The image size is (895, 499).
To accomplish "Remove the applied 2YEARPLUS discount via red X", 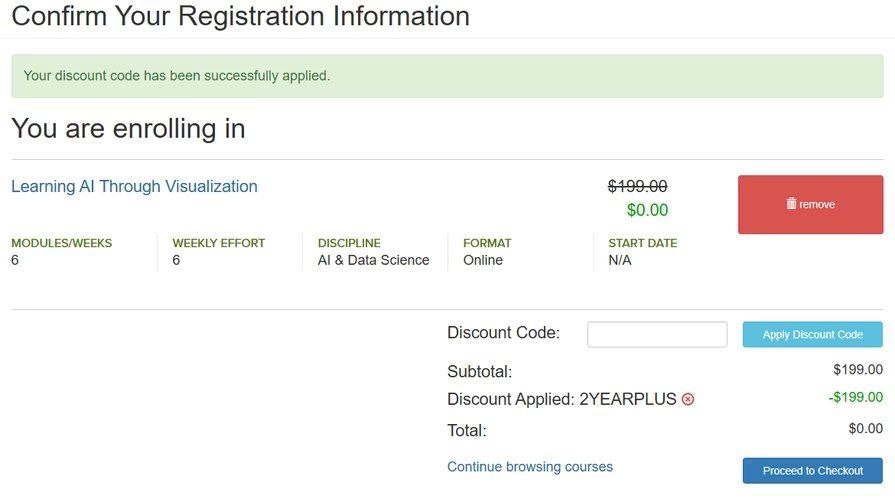I will coord(688,399).
